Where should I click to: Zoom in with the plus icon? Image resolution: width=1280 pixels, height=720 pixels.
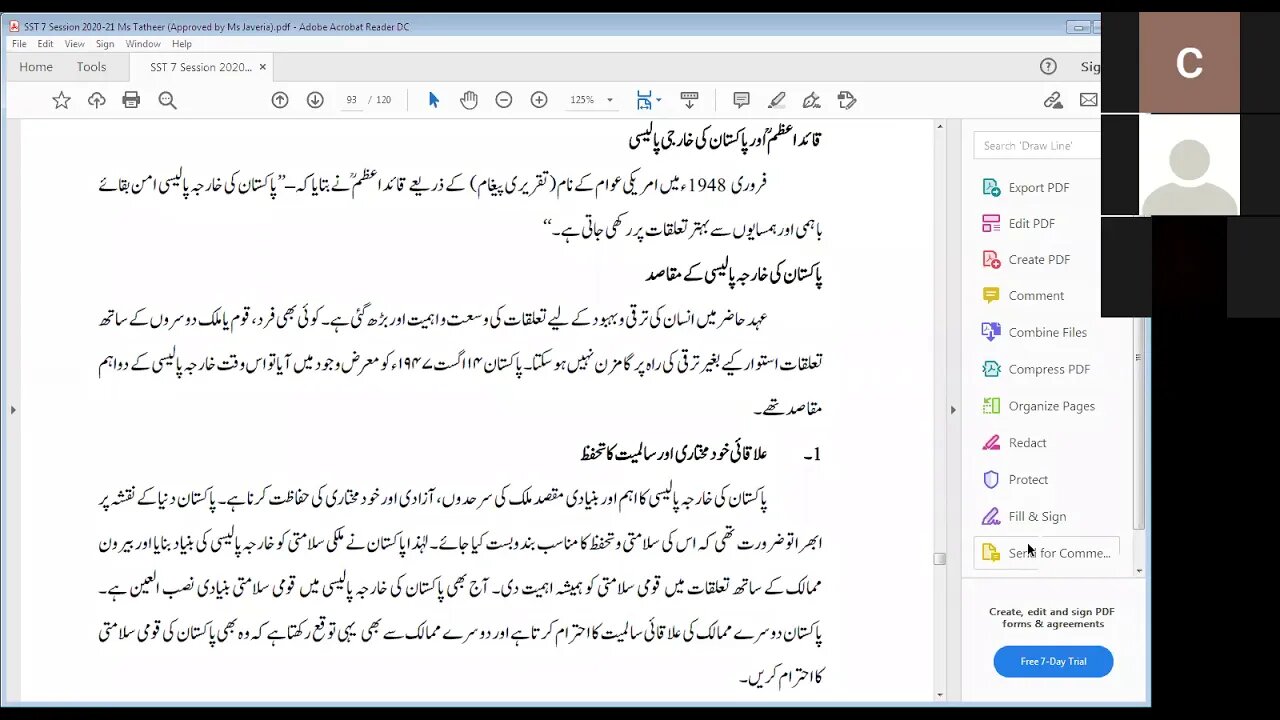point(539,100)
